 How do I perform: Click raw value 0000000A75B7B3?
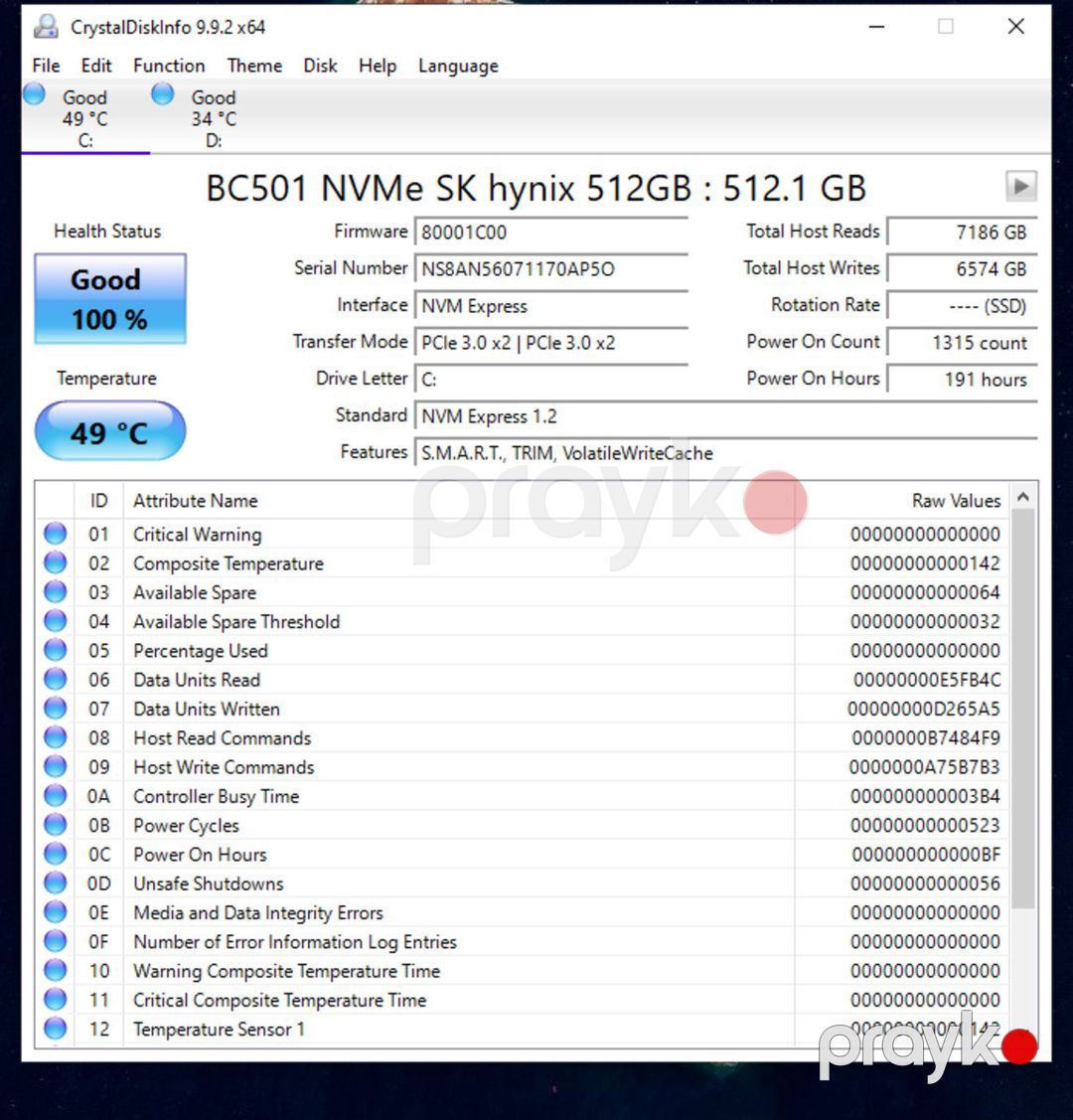(925, 767)
